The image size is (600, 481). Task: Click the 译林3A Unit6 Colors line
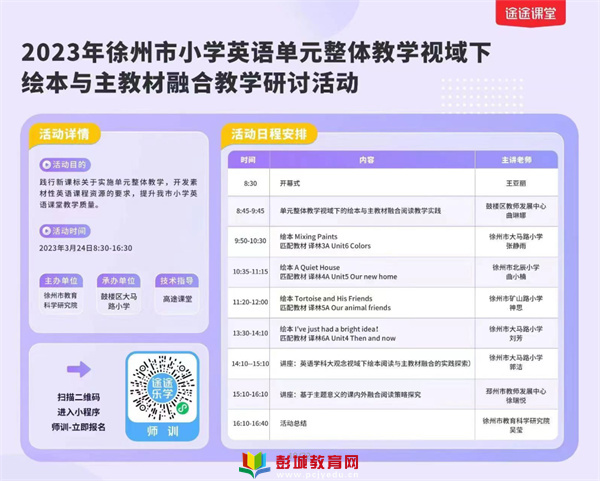coord(325,246)
